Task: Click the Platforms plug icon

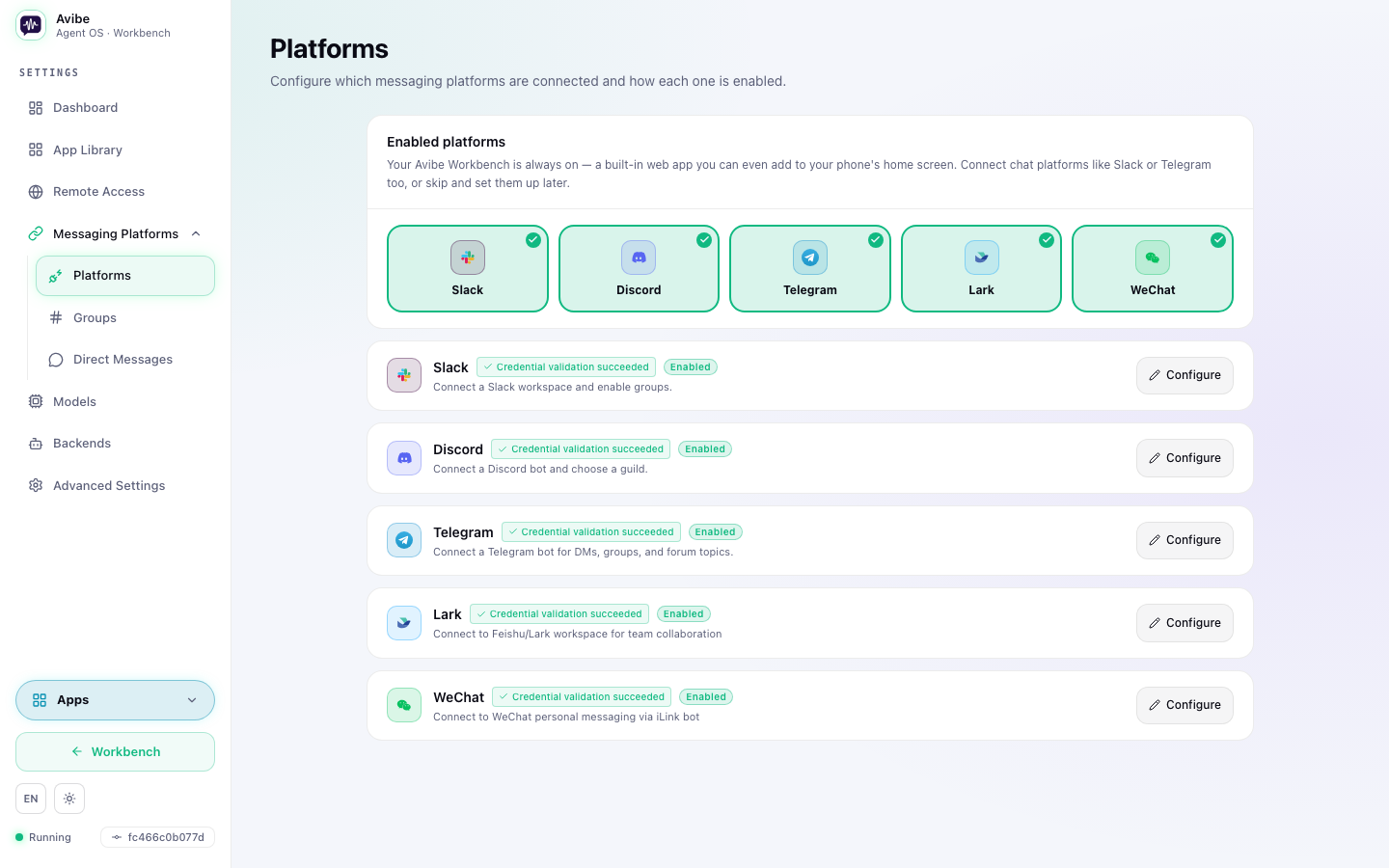Action: click(x=56, y=276)
